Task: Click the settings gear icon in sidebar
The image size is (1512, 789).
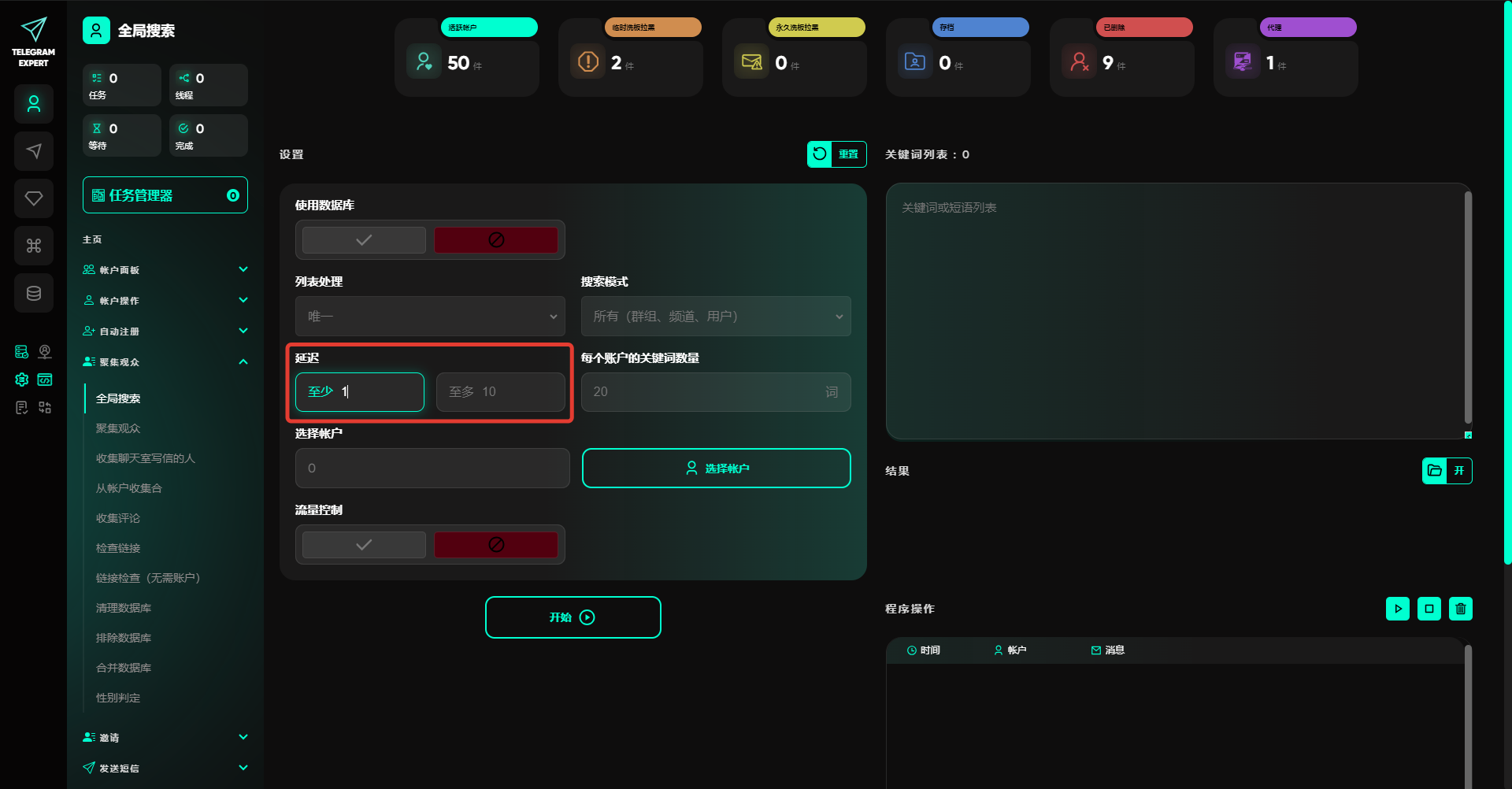Action: (22, 380)
